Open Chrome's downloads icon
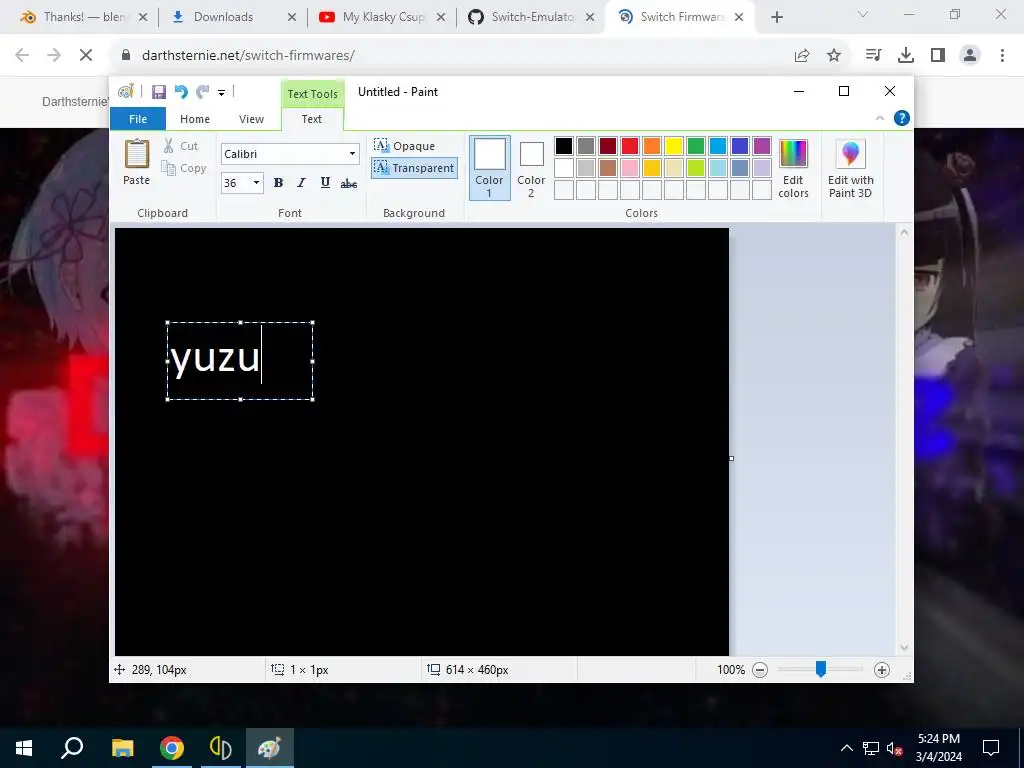1024x768 pixels. coord(906,56)
